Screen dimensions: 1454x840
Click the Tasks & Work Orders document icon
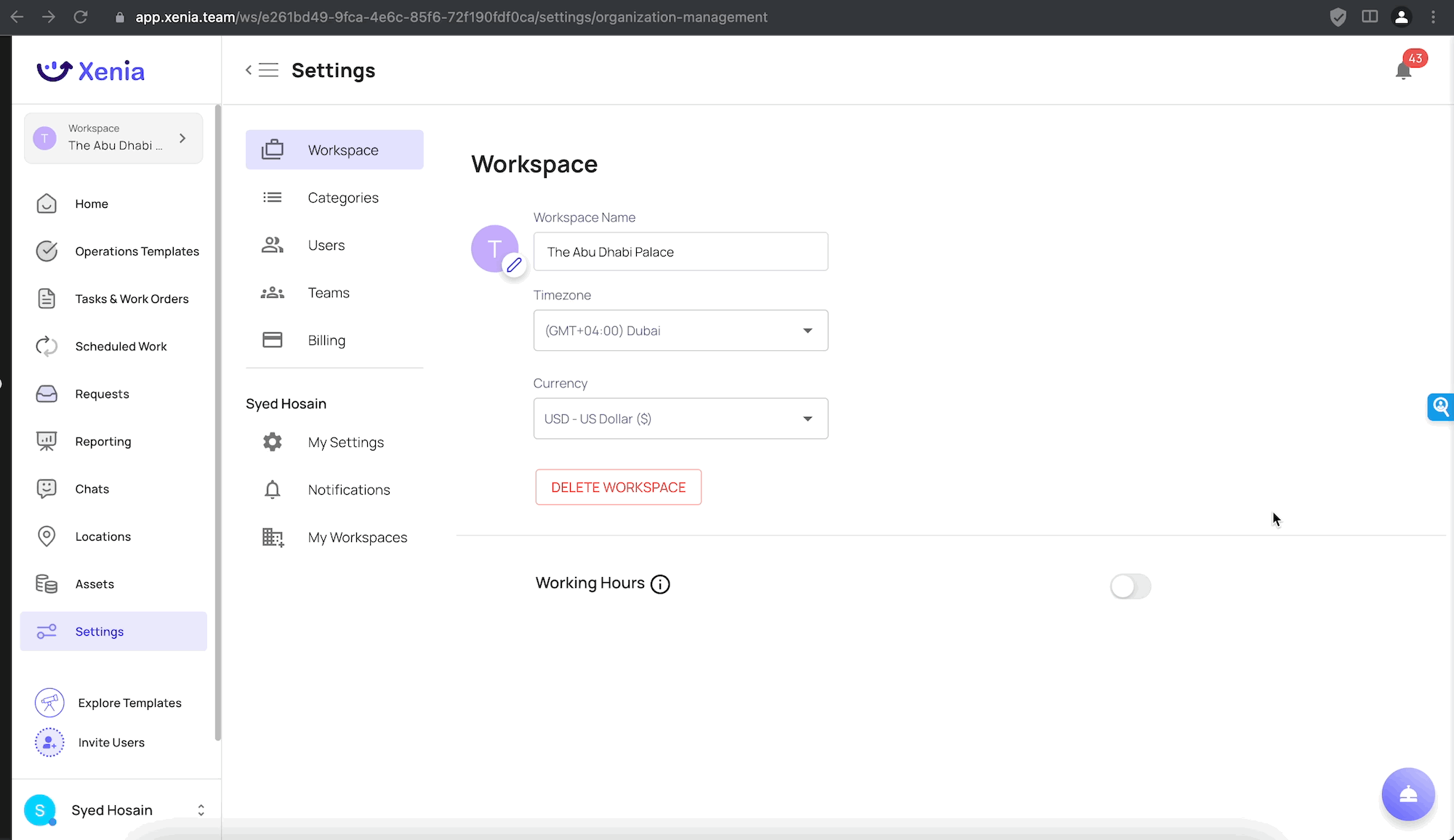point(47,299)
